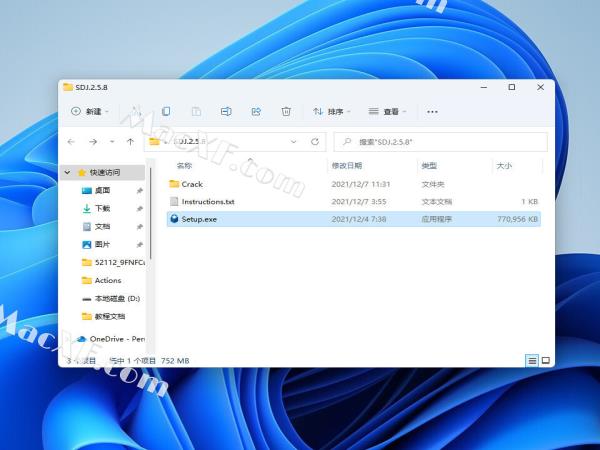
Task: Click the size 770,956 KB cell
Action: [x=517, y=219]
